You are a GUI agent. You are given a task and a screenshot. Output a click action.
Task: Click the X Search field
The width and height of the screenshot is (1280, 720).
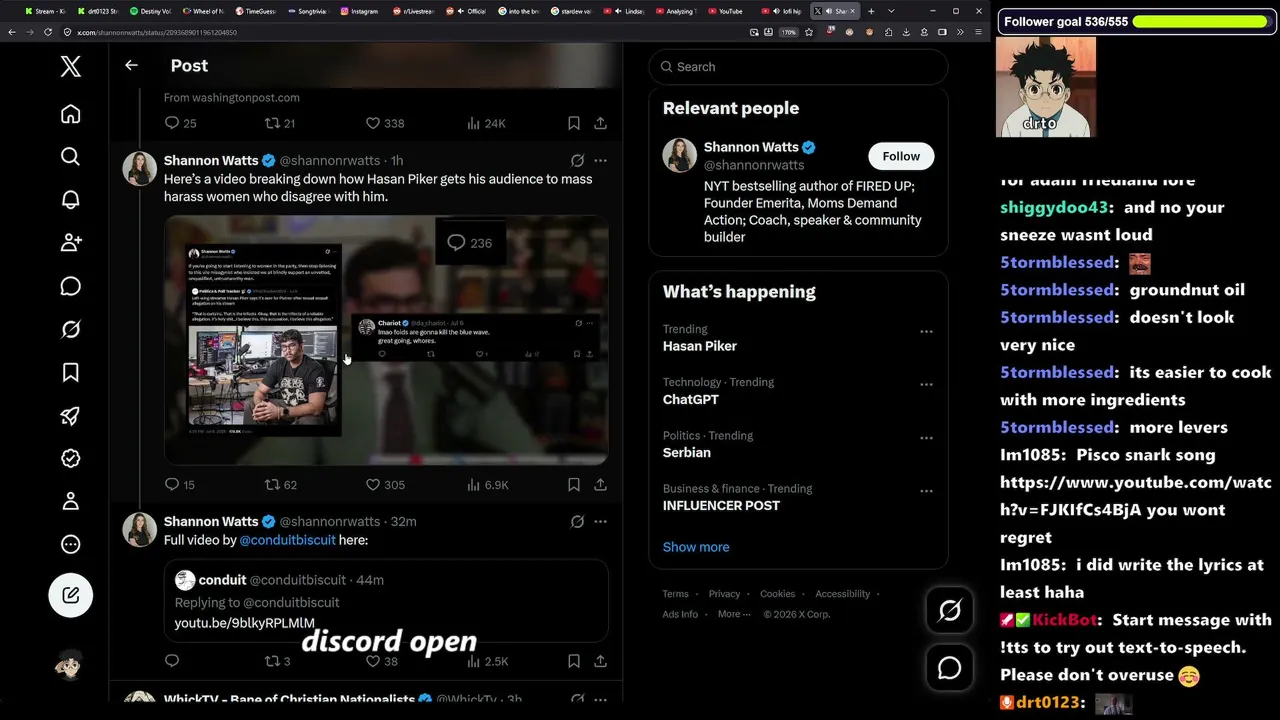click(798, 67)
